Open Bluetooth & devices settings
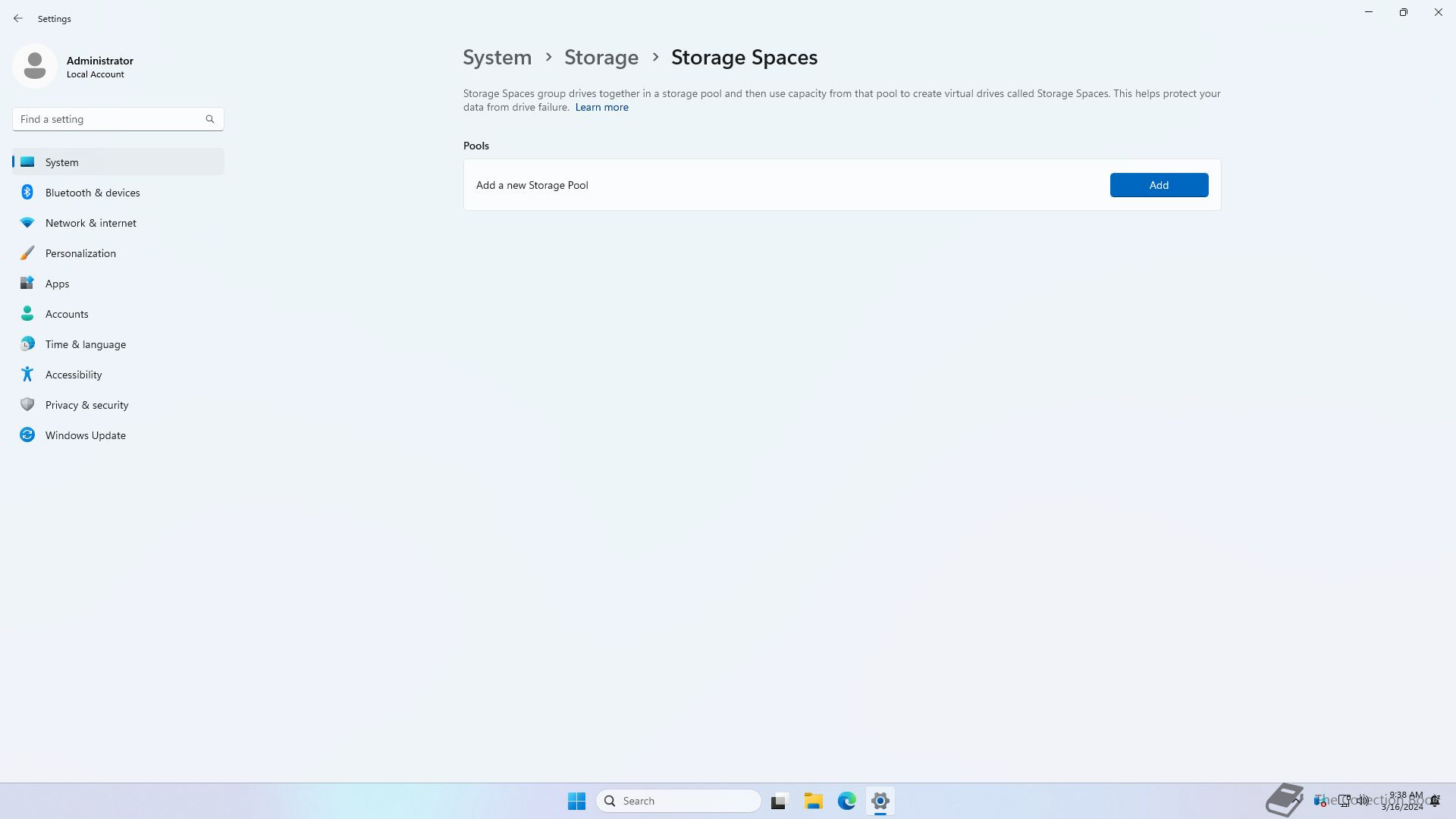The width and height of the screenshot is (1456, 819). click(x=92, y=193)
